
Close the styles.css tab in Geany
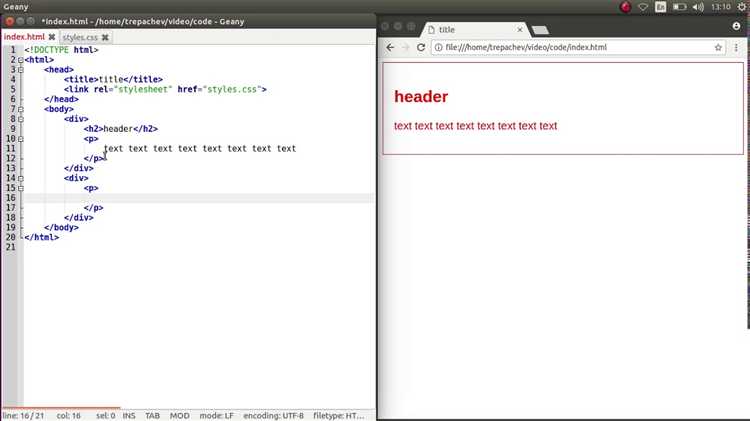pyautogui.click(x=105, y=37)
